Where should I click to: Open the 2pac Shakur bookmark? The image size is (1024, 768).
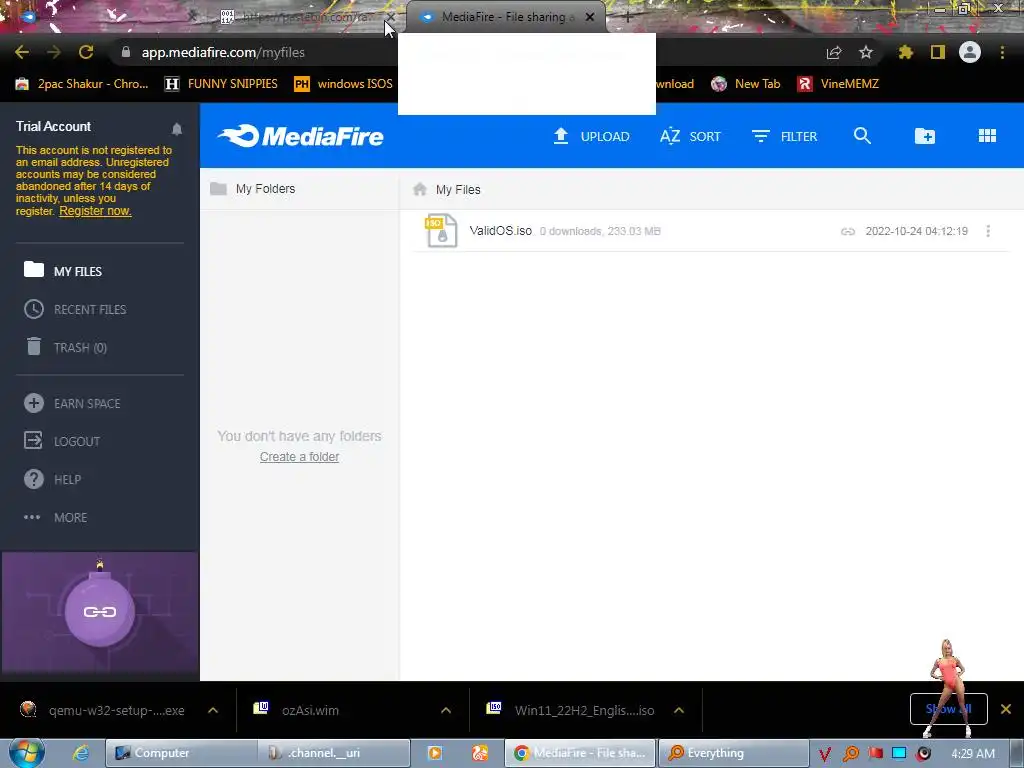[82, 84]
